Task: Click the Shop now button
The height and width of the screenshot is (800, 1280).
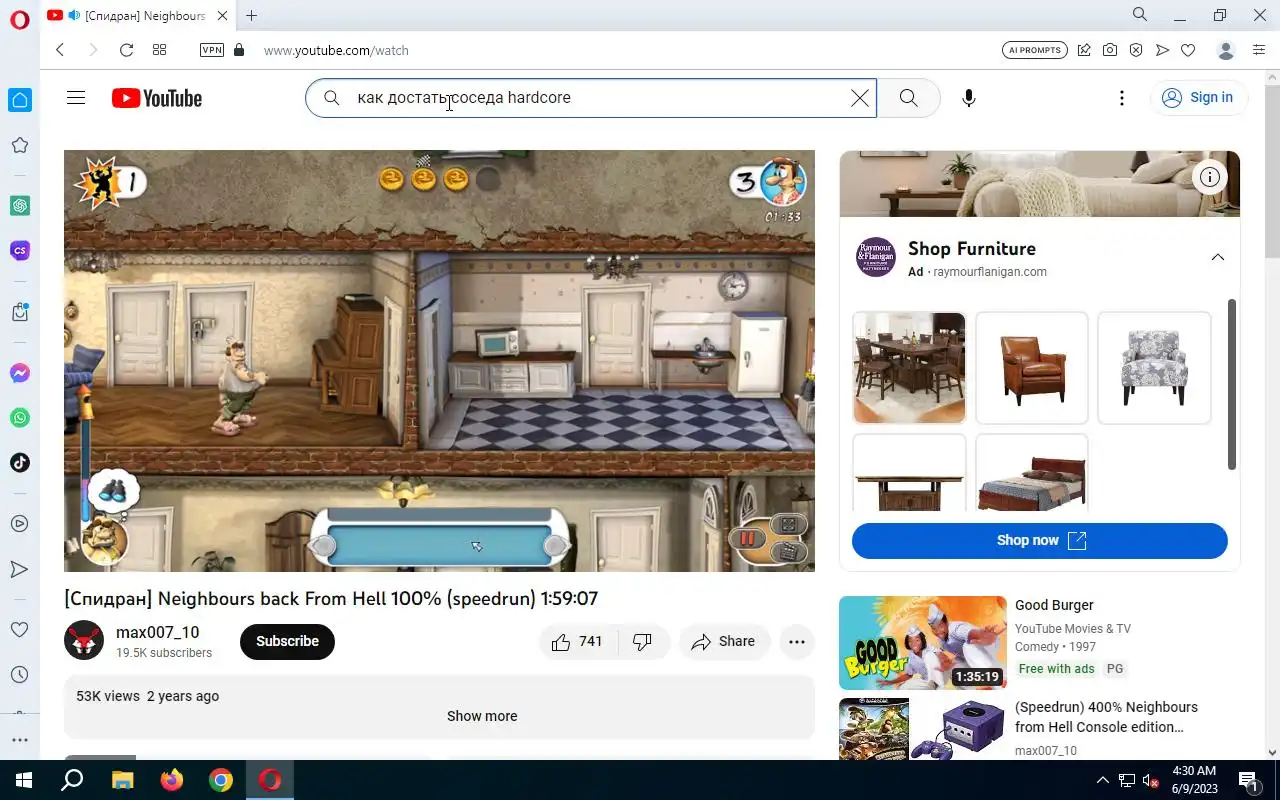Action: [x=1040, y=540]
